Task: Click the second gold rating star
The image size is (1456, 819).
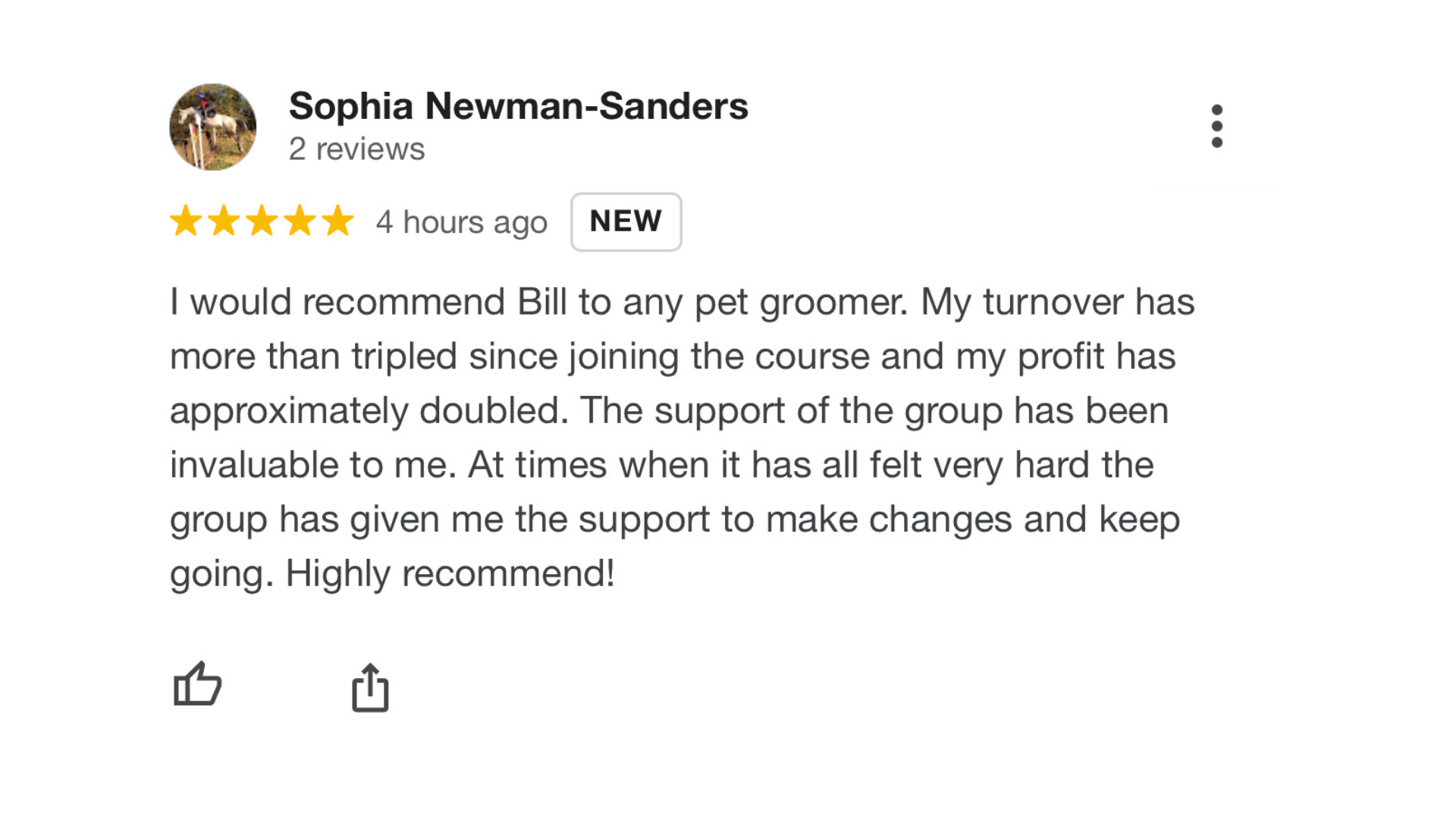Action: [x=224, y=221]
